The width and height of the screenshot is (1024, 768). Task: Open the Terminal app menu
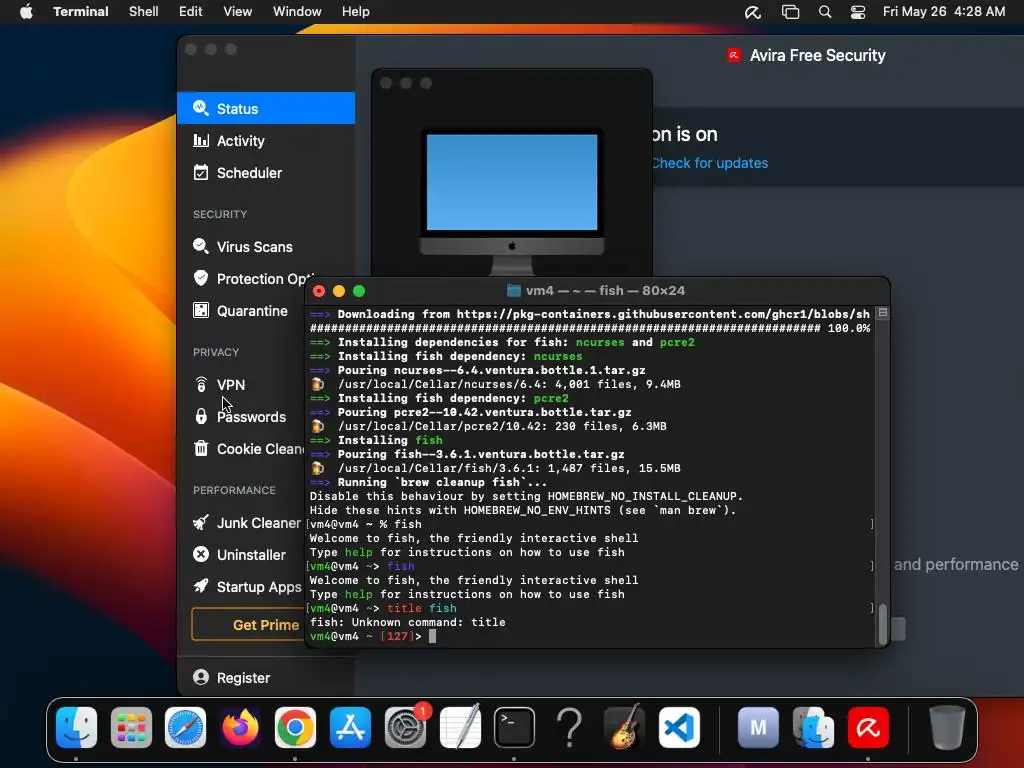[81, 12]
